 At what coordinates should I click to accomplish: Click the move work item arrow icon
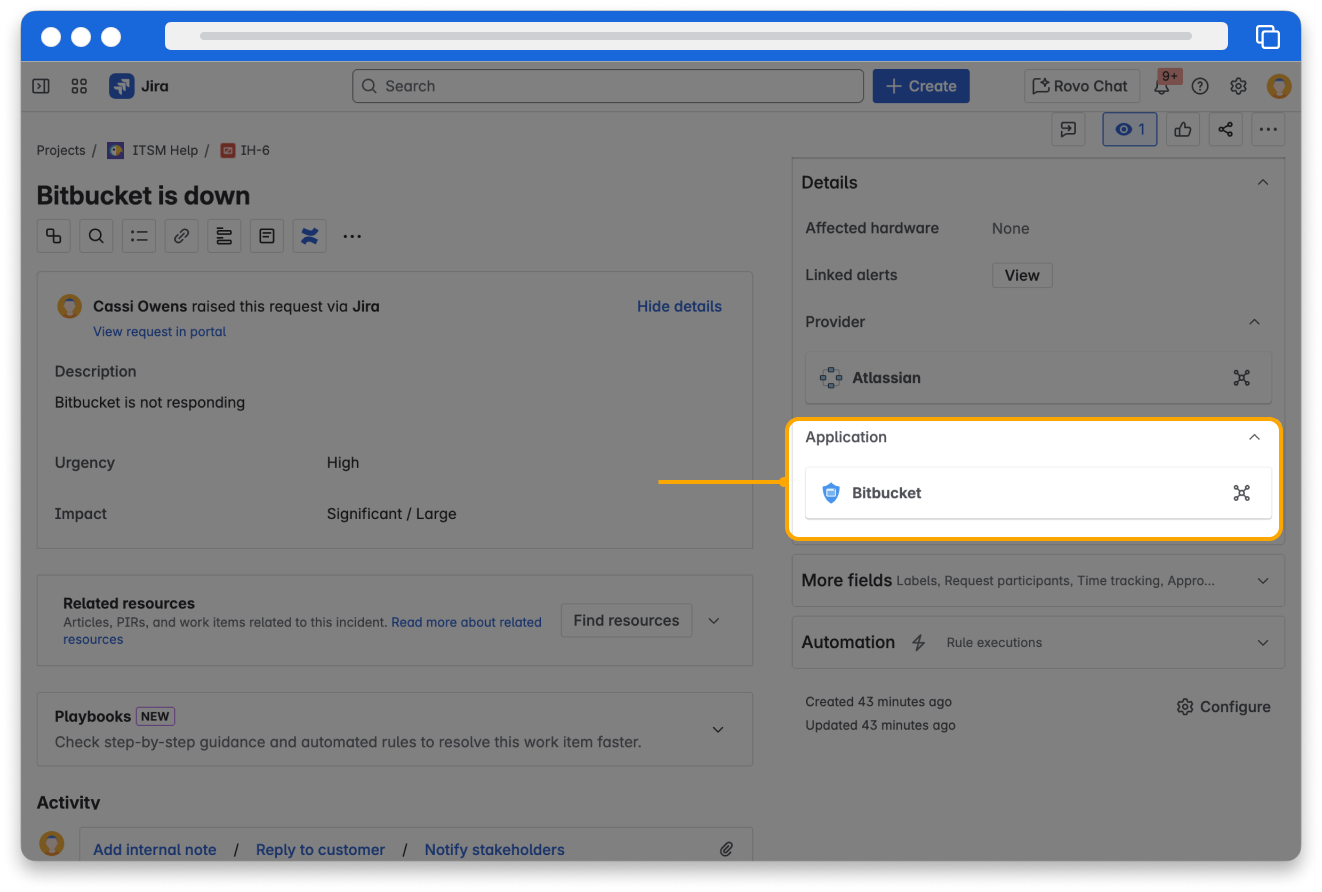tap(1070, 129)
